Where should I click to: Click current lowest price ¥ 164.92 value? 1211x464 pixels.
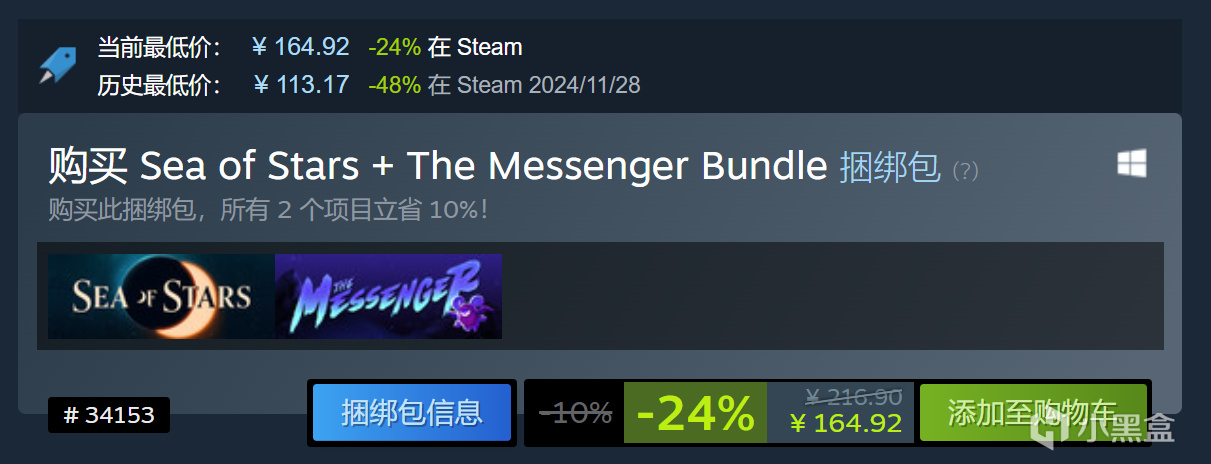coord(301,47)
